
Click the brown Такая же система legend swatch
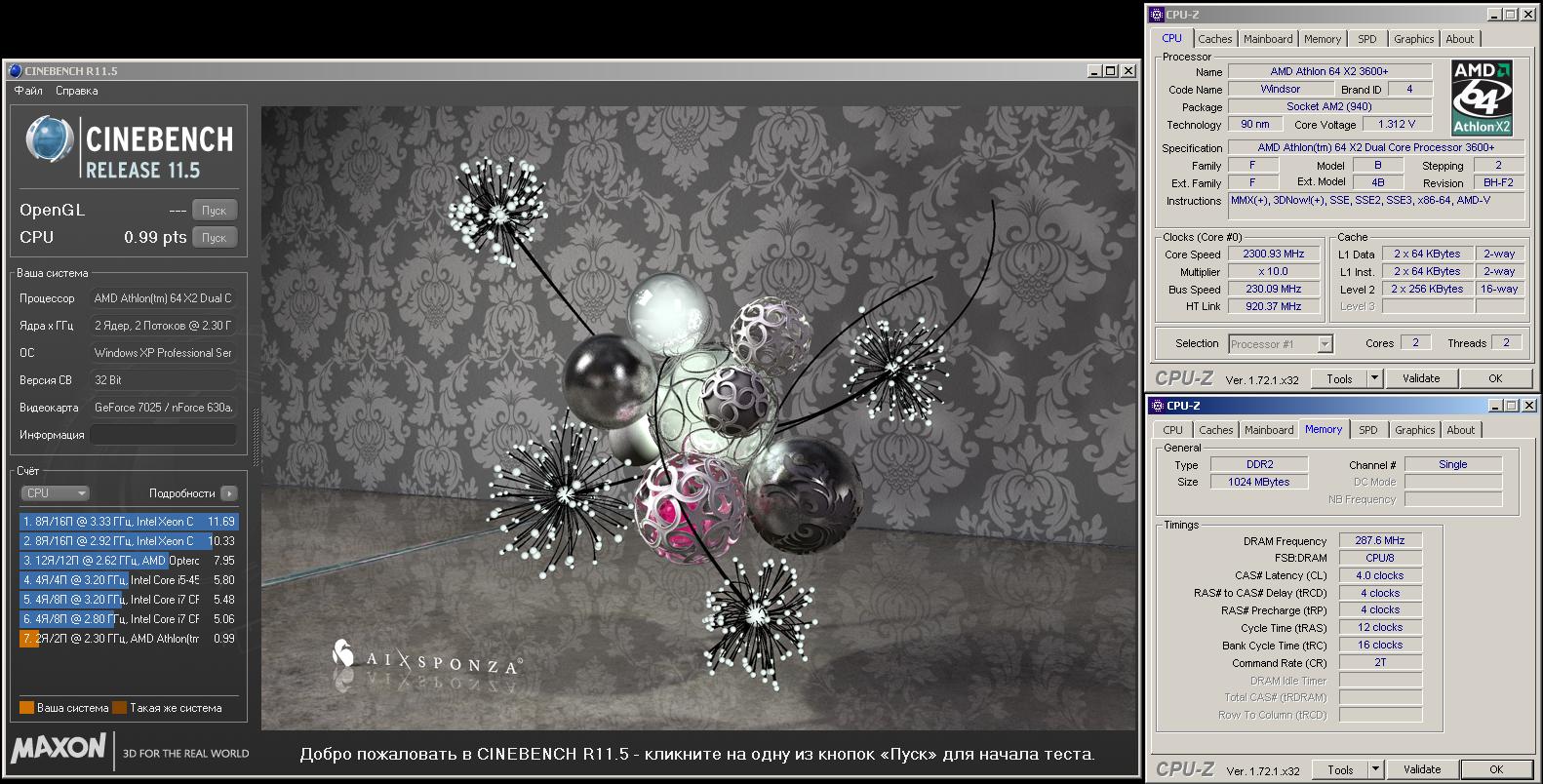click(x=119, y=708)
